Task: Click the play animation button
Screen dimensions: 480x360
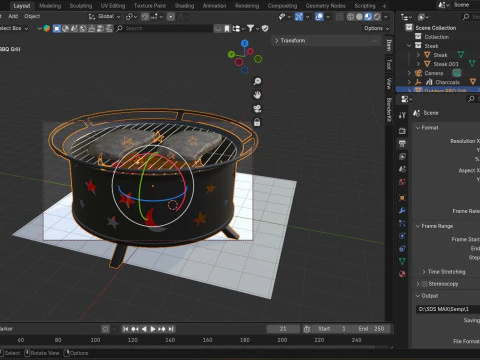Action: pyautogui.click(x=153, y=329)
